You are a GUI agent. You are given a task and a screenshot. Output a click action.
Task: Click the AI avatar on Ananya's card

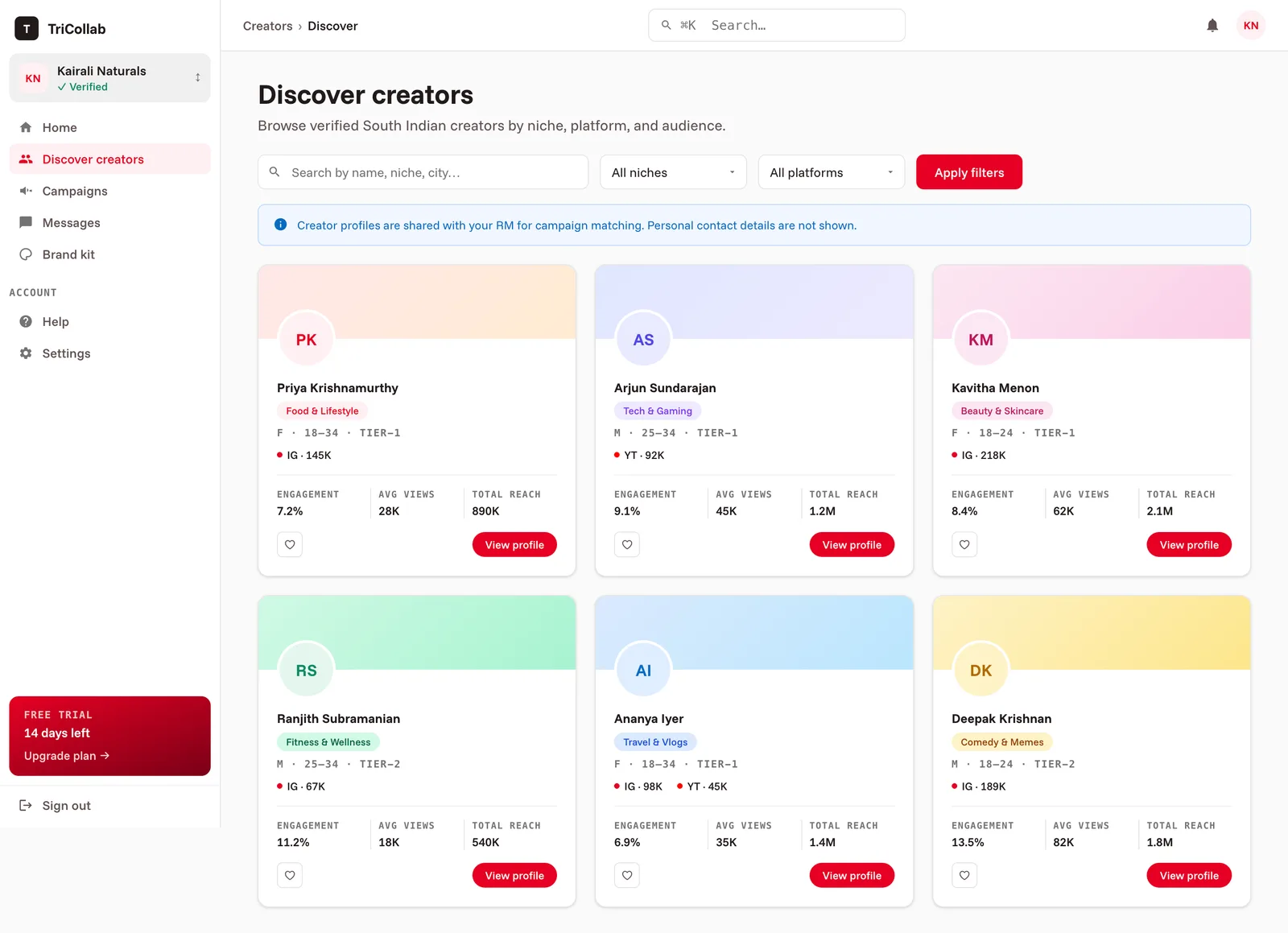(x=643, y=671)
